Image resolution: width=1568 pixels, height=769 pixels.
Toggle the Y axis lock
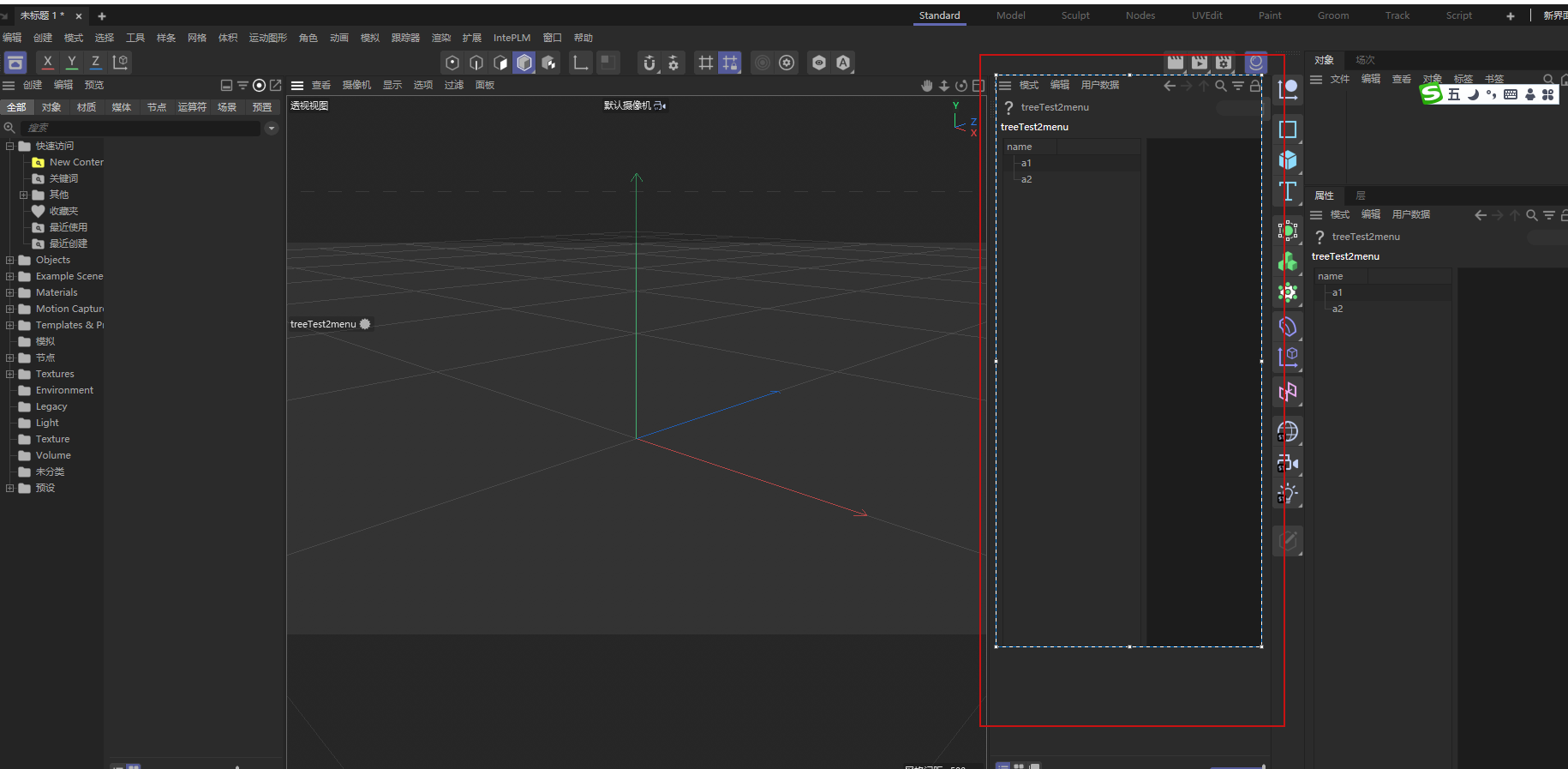point(72,62)
